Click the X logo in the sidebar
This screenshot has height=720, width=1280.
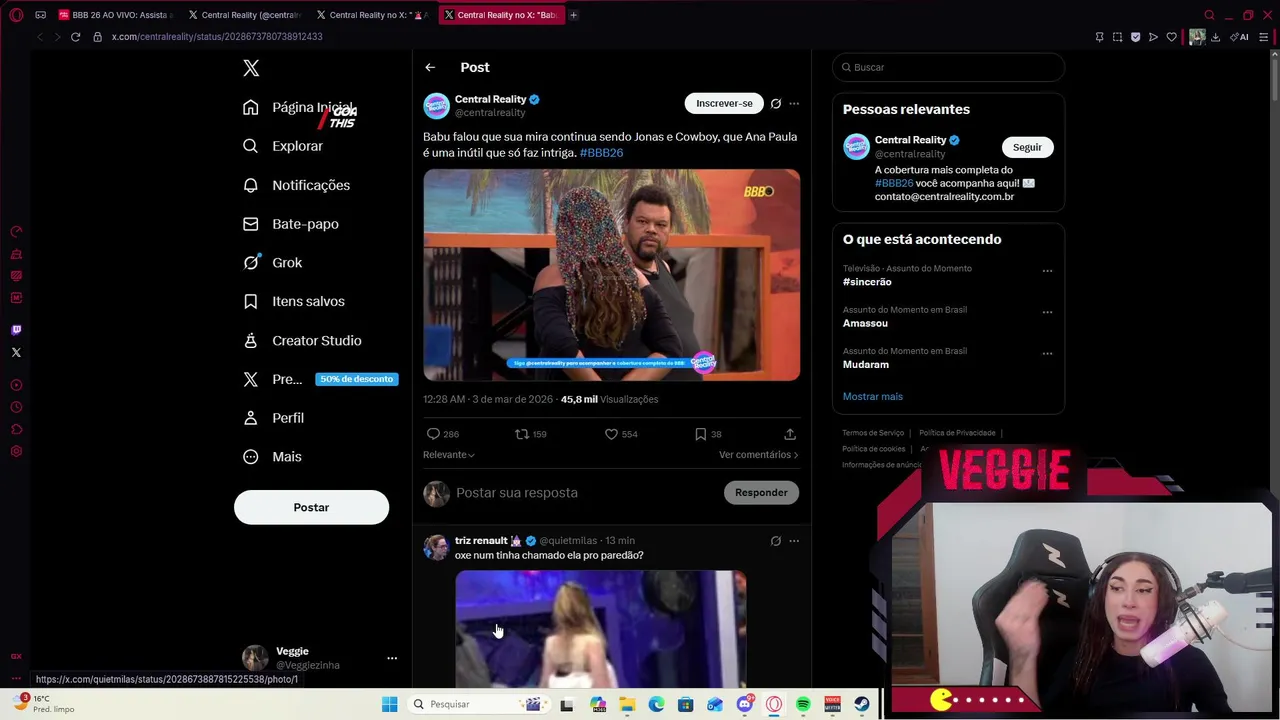pyautogui.click(x=251, y=68)
